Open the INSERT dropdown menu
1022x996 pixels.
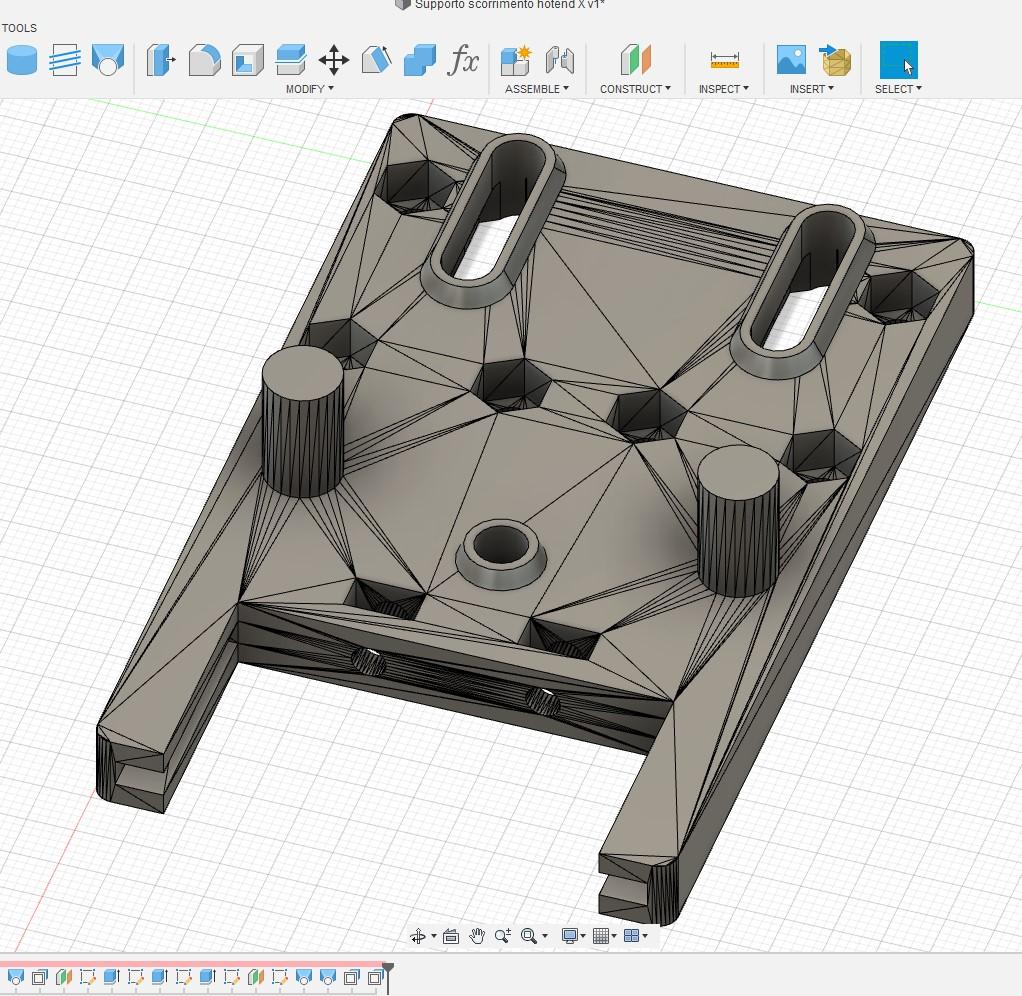click(812, 89)
